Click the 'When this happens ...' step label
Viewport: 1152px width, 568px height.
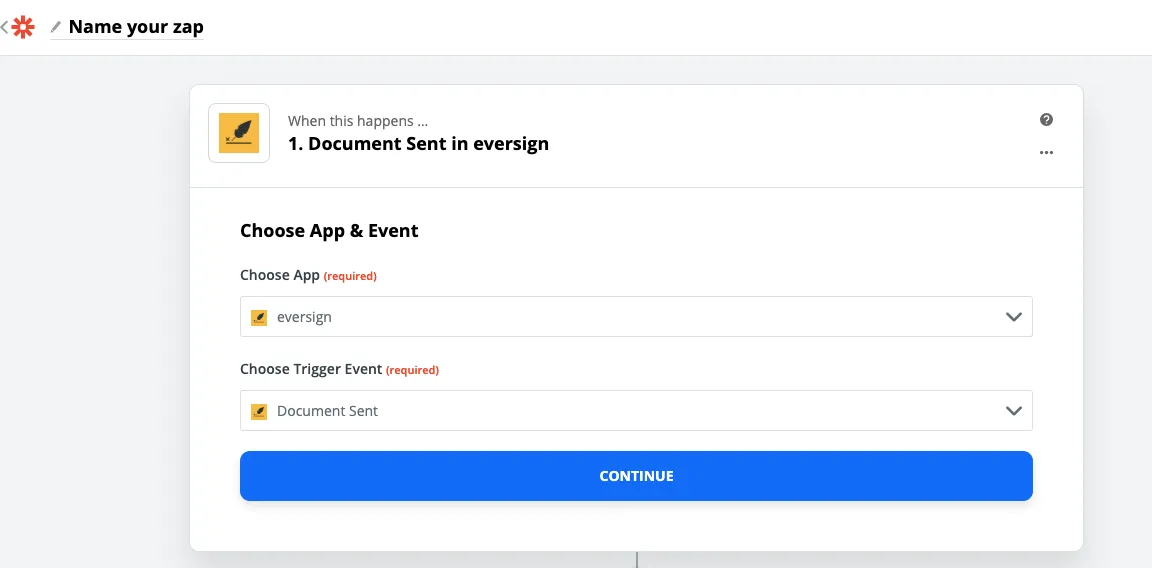pyautogui.click(x=358, y=121)
